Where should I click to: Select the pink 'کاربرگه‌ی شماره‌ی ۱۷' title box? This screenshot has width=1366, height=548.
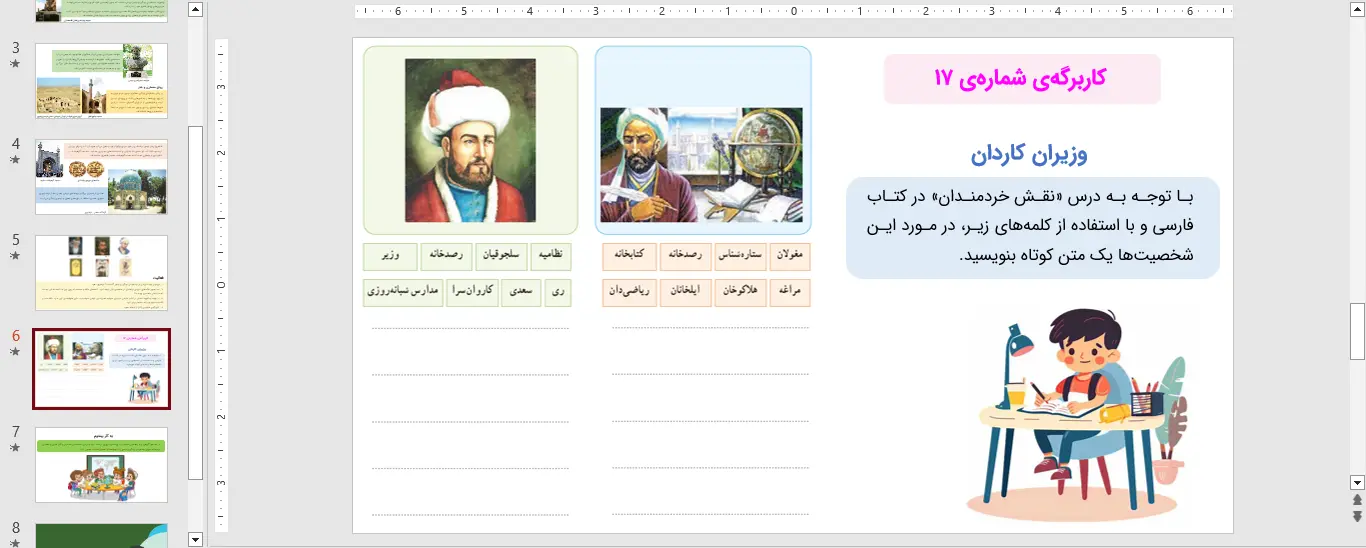pyautogui.click(x=1021, y=79)
